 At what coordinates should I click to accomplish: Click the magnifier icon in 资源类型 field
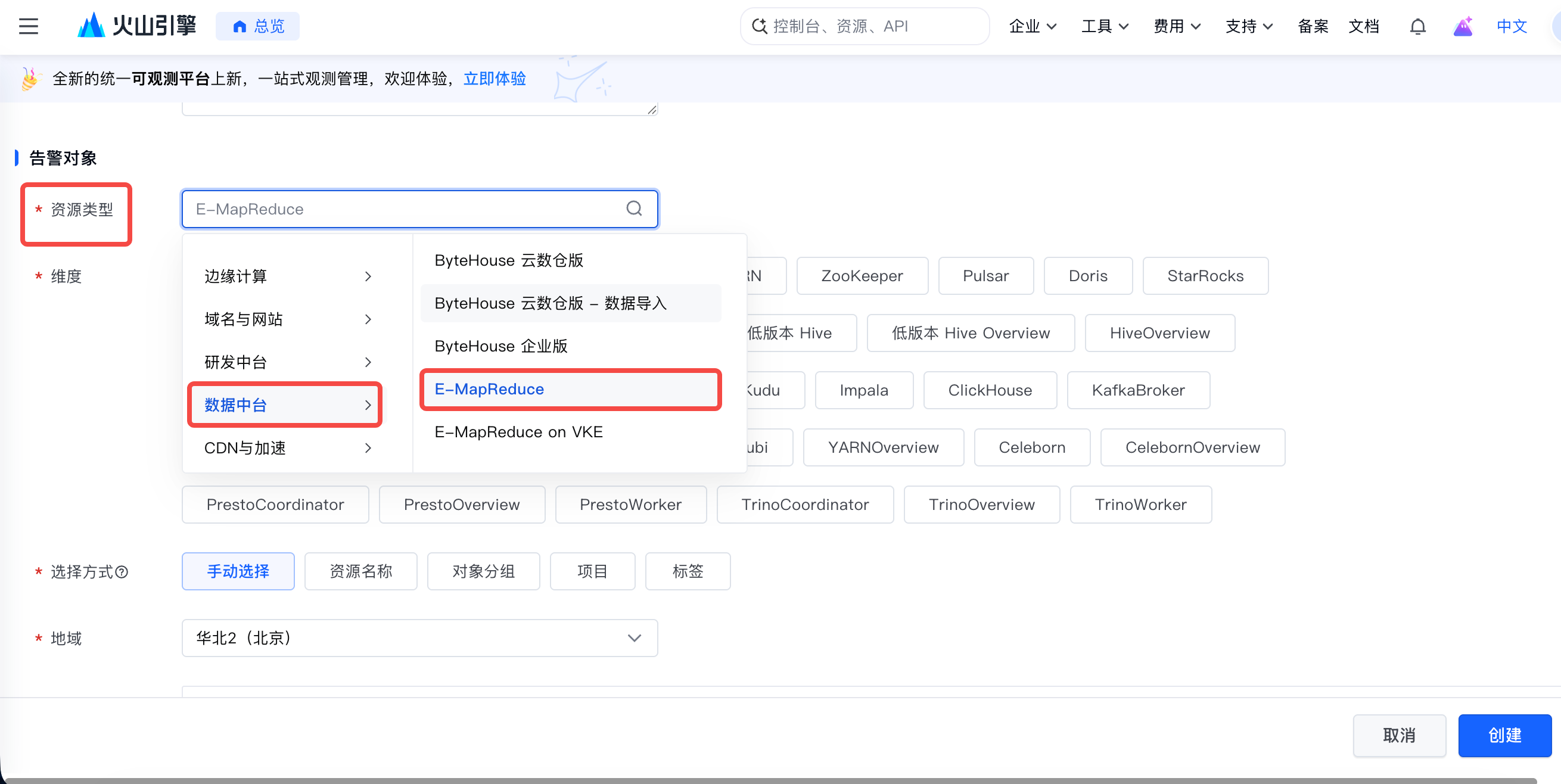(x=634, y=209)
